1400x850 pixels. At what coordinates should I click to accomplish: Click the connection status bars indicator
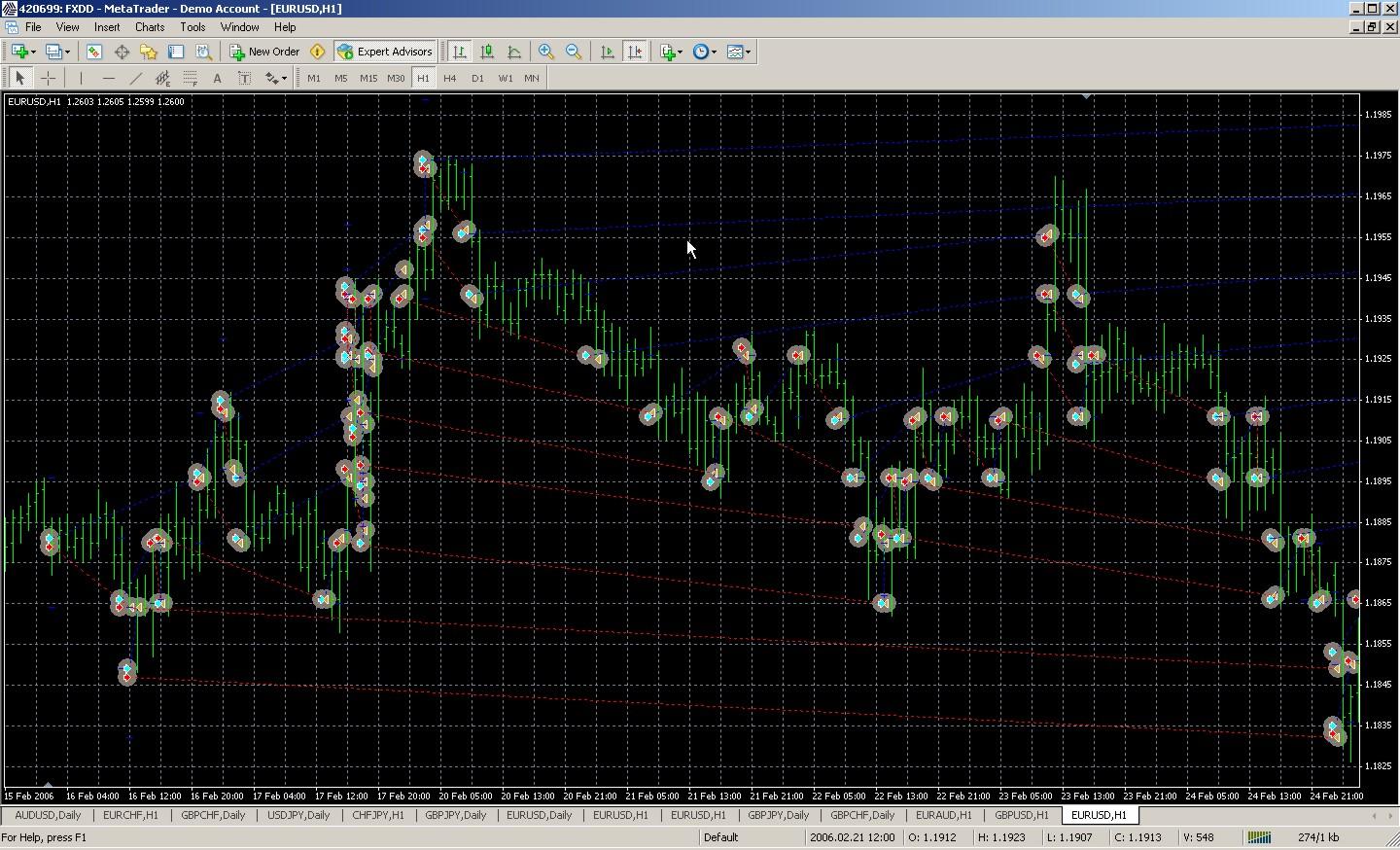tap(1259, 836)
